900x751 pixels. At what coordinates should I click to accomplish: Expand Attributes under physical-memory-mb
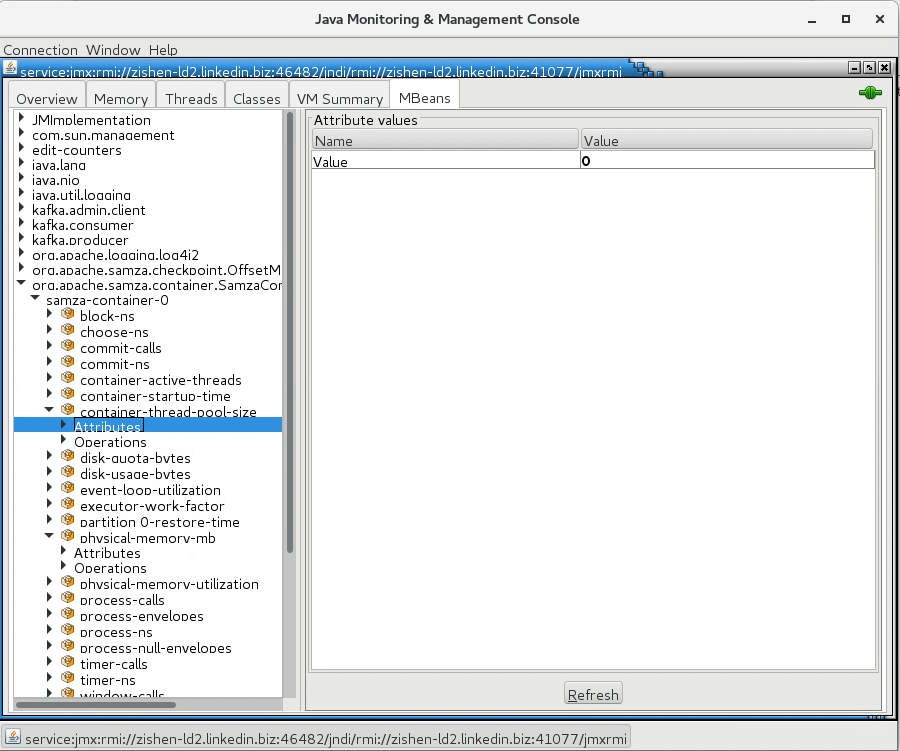64,551
